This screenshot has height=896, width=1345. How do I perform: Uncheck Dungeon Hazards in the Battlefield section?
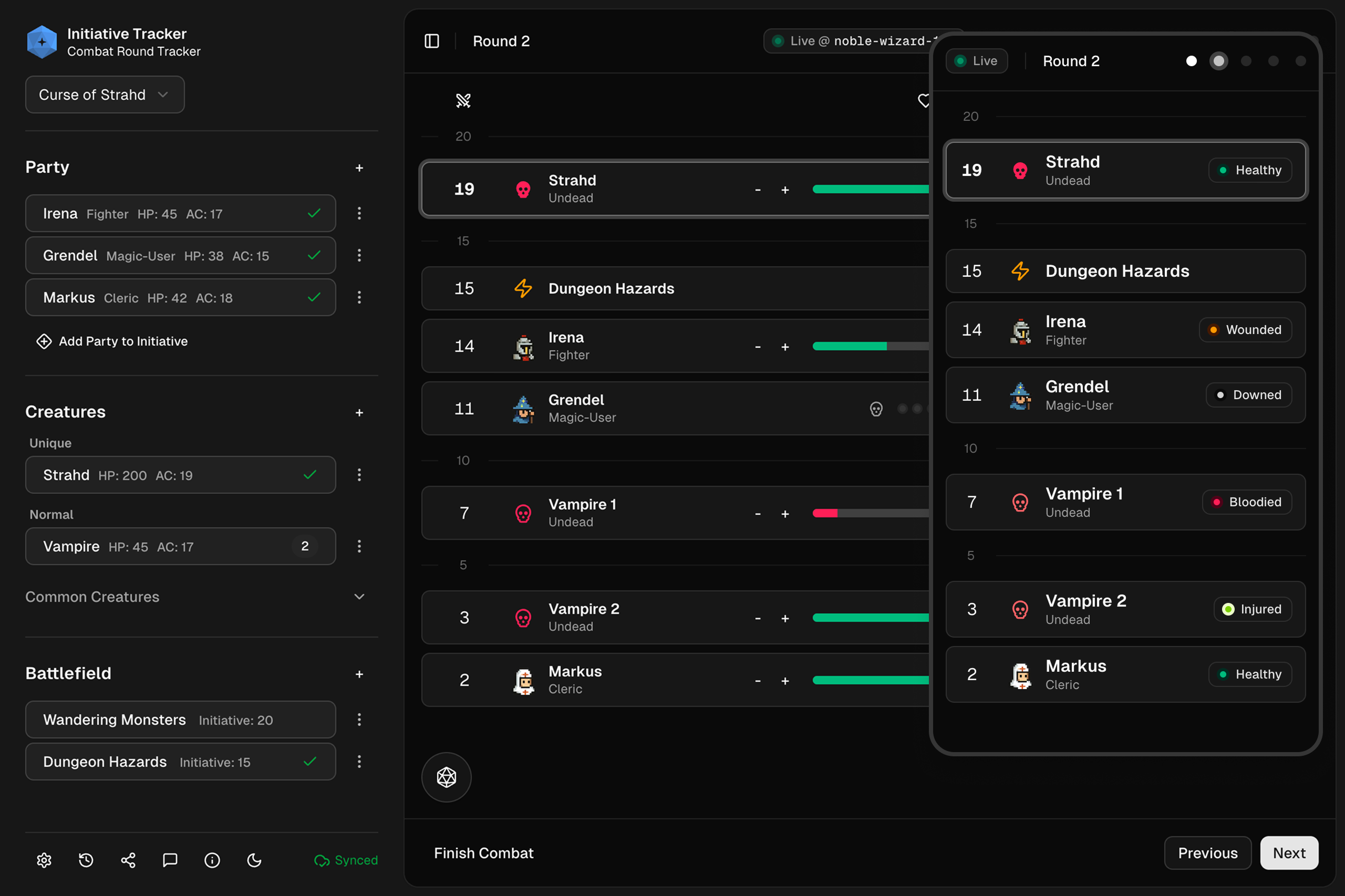click(311, 762)
